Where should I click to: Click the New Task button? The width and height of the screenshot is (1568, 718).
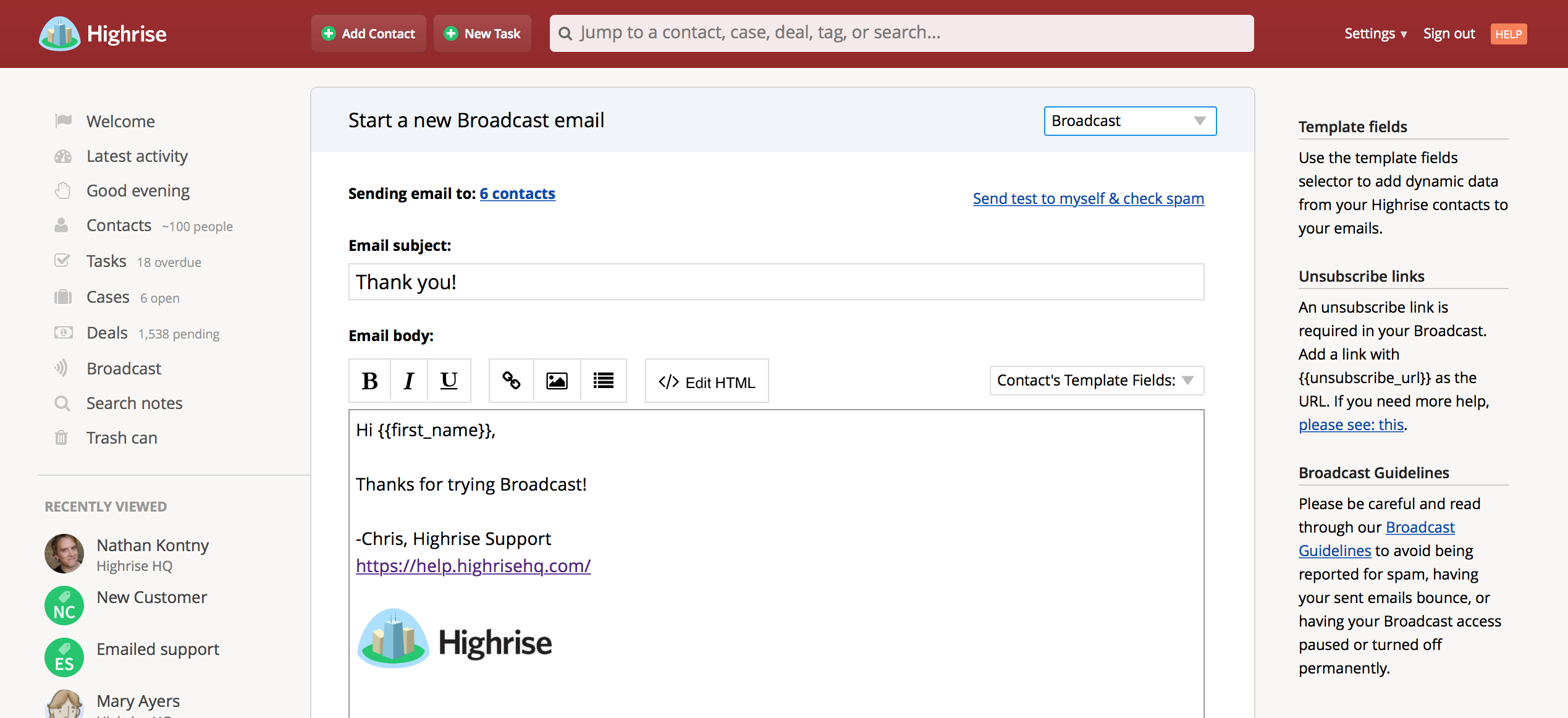pyautogui.click(x=483, y=33)
